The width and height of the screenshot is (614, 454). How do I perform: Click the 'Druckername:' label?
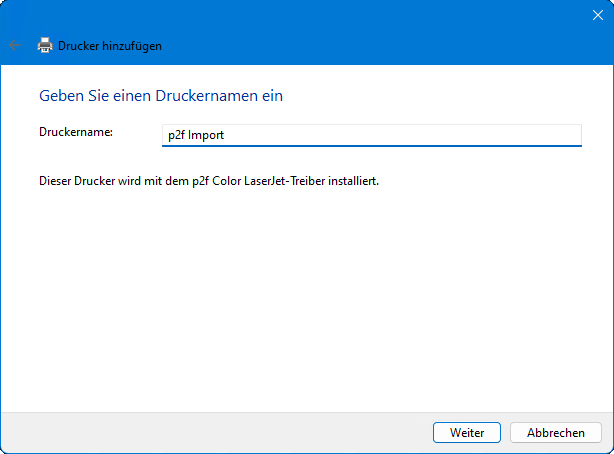76,132
